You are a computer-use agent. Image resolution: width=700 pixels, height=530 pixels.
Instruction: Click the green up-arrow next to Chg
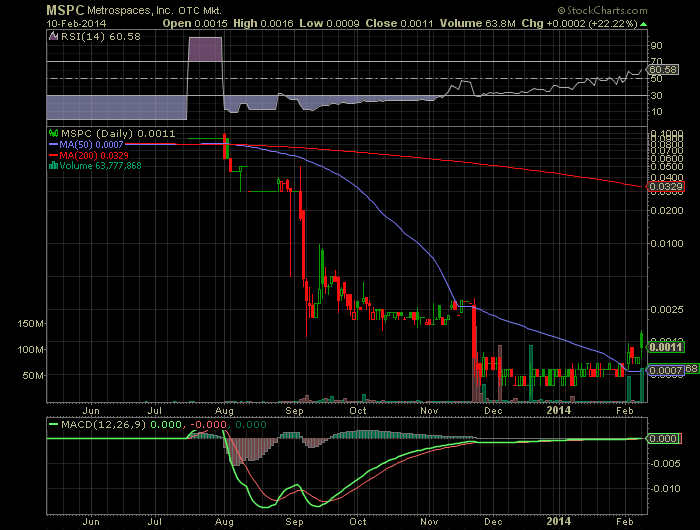click(x=643, y=24)
